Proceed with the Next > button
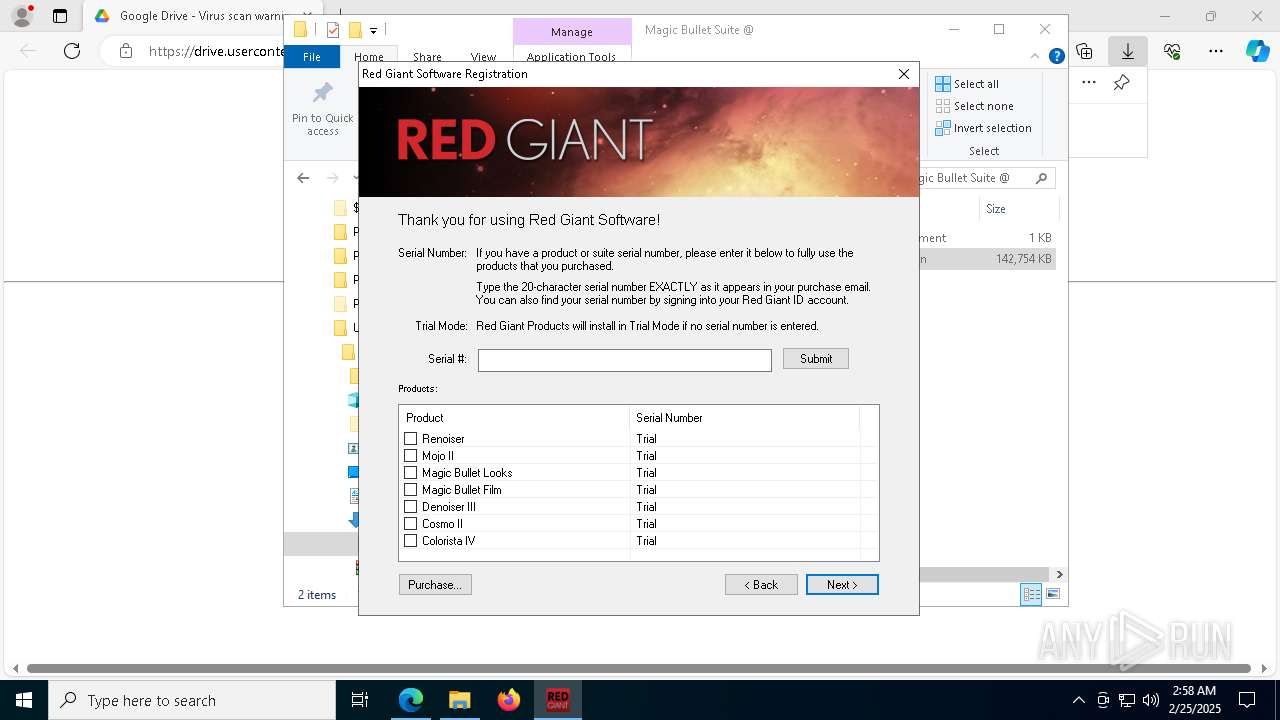 click(x=842, y=585)
